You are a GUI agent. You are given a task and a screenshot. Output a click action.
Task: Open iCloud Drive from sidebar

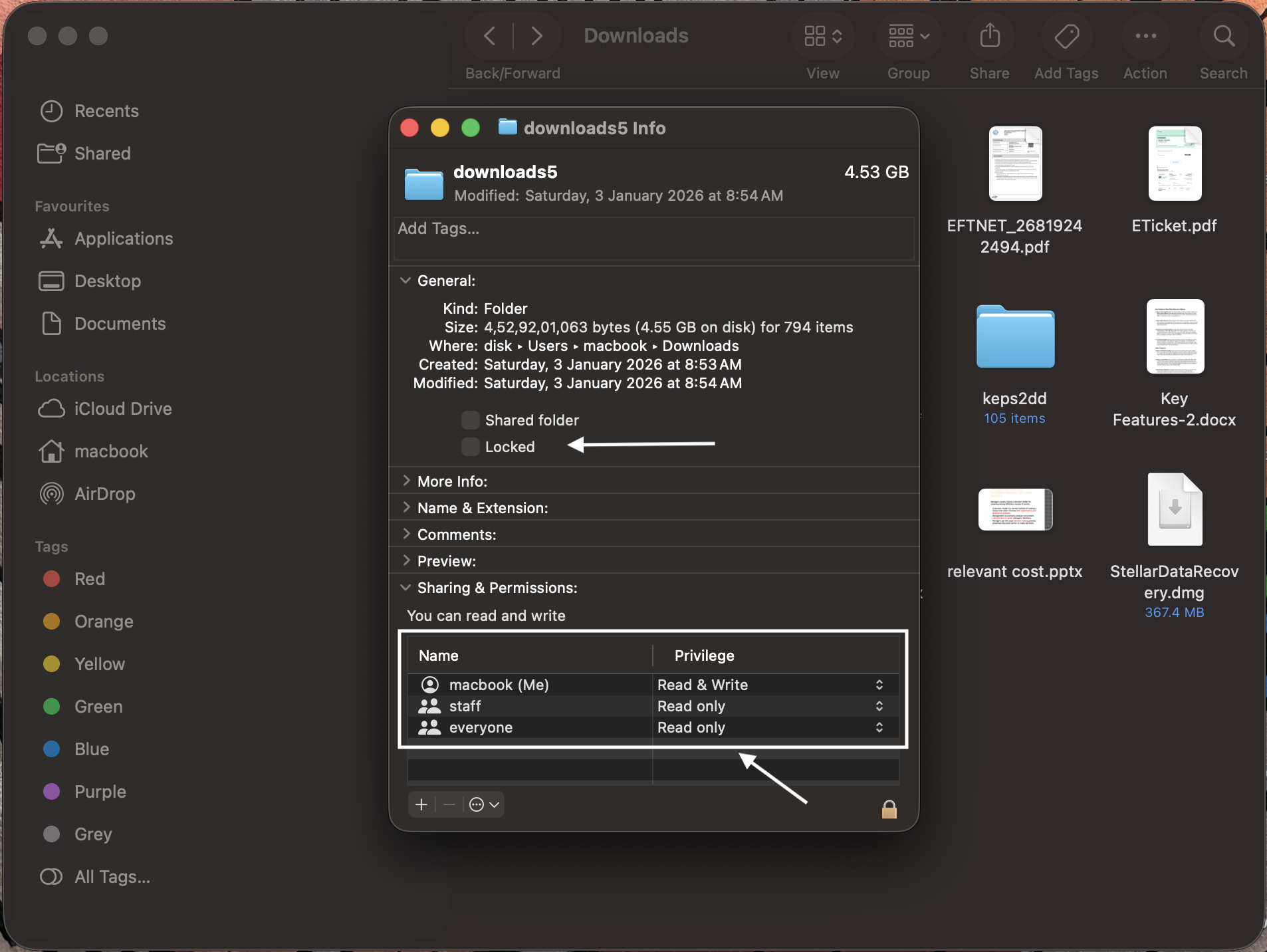(x=124, y=408)
